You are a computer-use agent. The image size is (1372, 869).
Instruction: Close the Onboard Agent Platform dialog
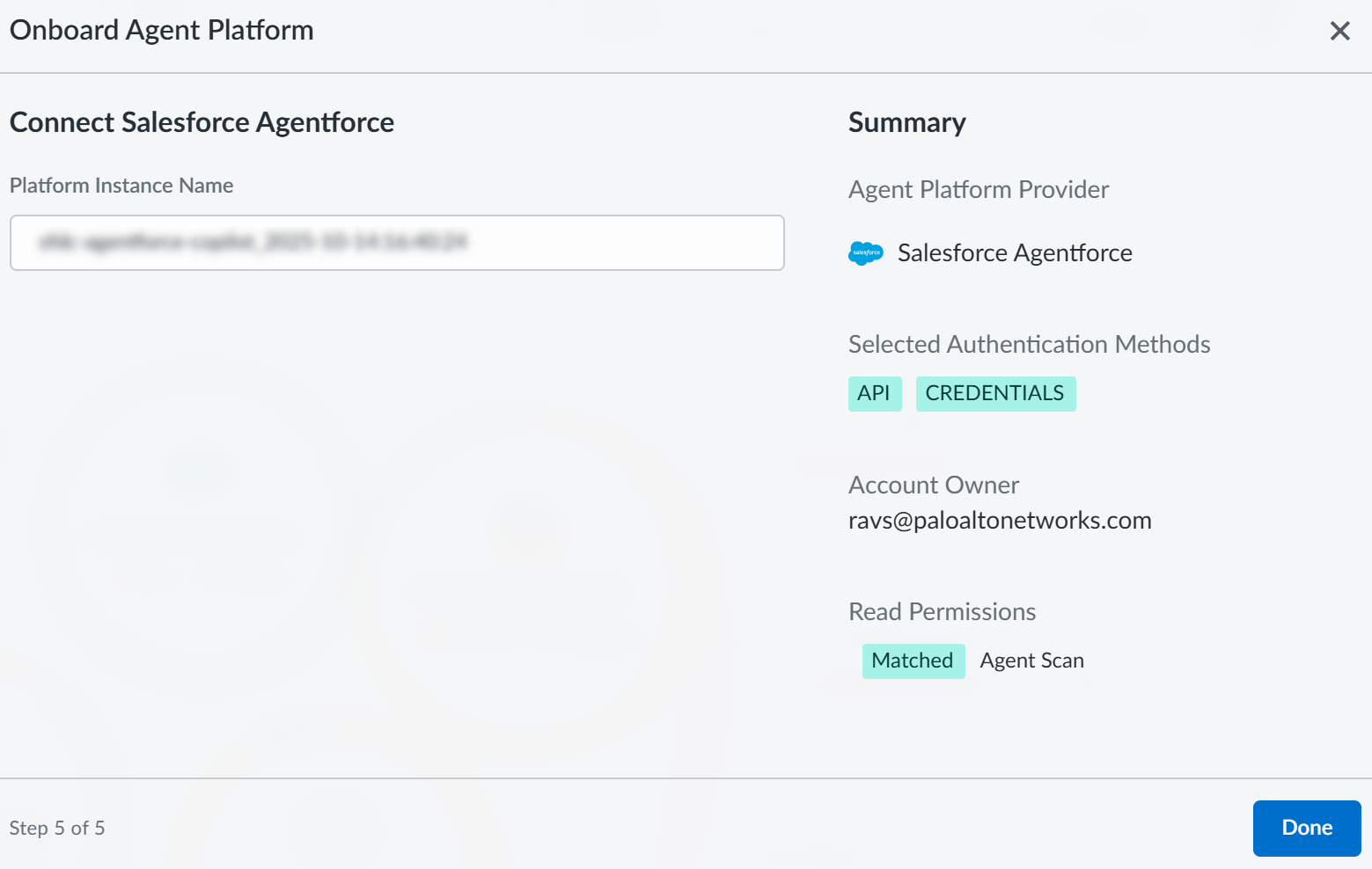click(x=1339, y=32)
